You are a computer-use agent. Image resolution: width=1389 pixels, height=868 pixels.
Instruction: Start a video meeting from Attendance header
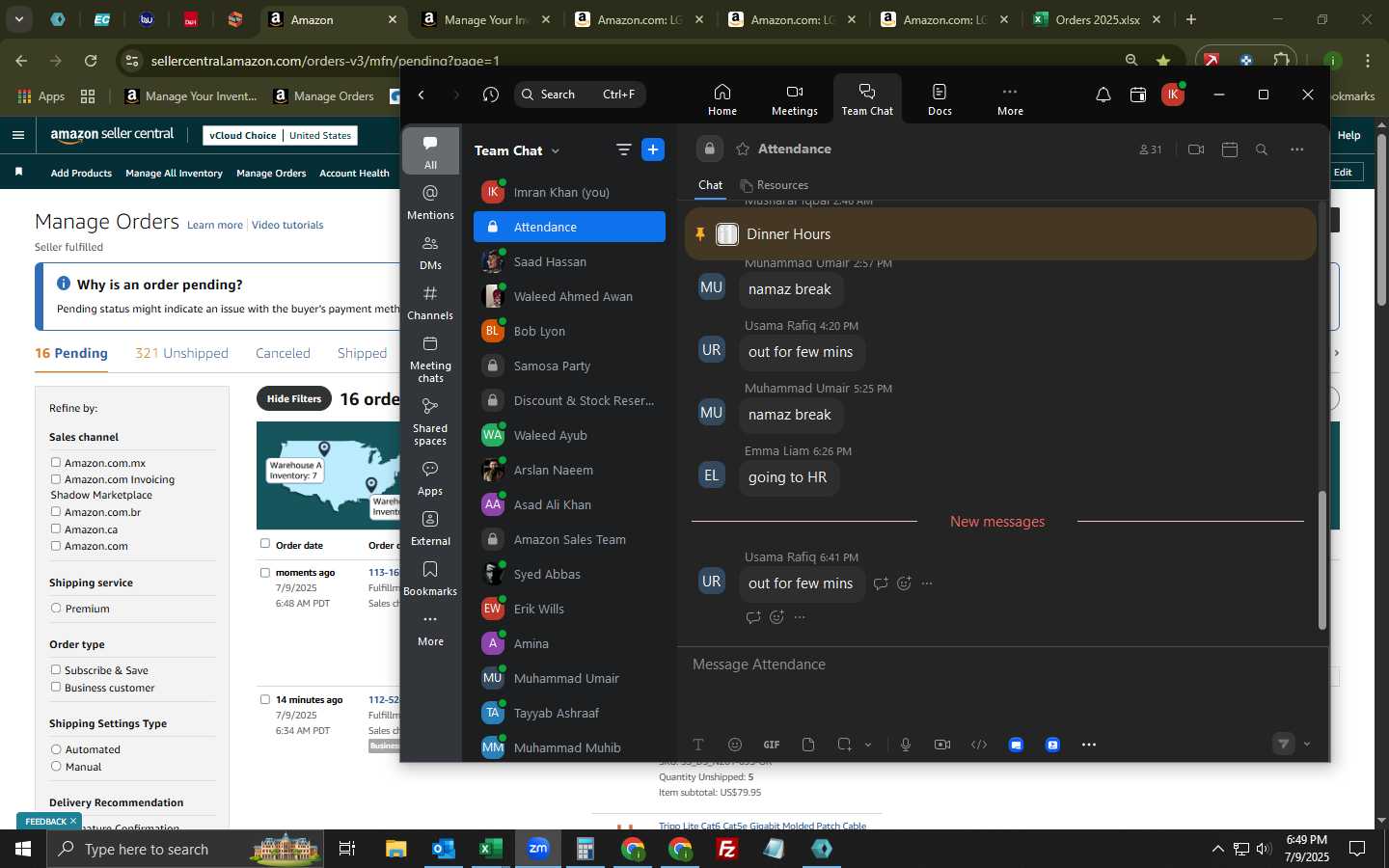1196,149
